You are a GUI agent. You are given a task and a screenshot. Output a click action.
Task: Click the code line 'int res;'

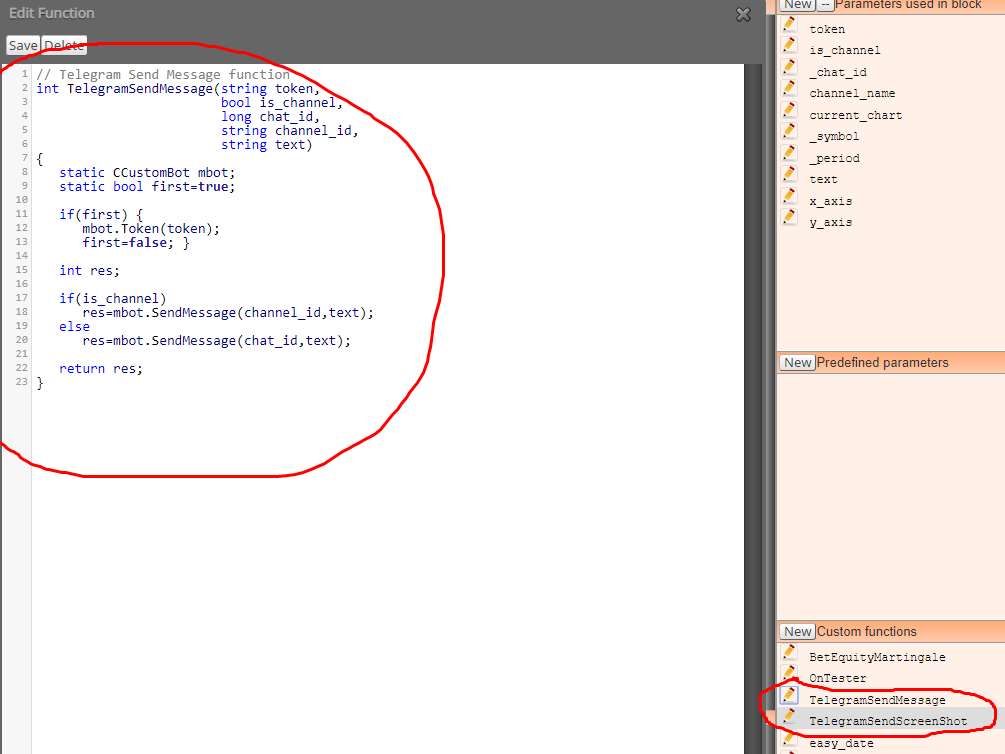(x=89, y=271)
